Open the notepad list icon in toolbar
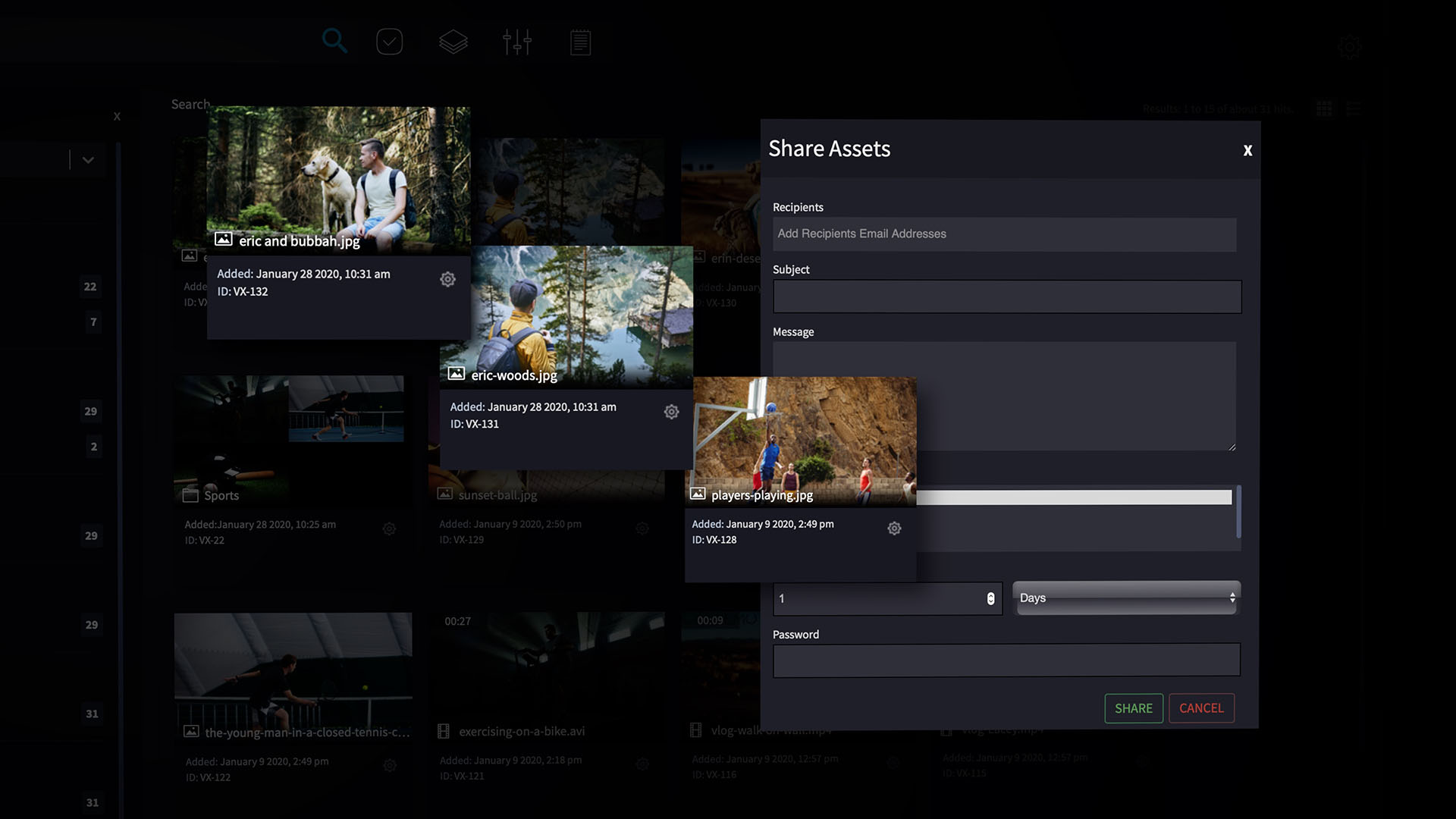The height and width of the screenshot is (819, 1456). coord(580,42)
